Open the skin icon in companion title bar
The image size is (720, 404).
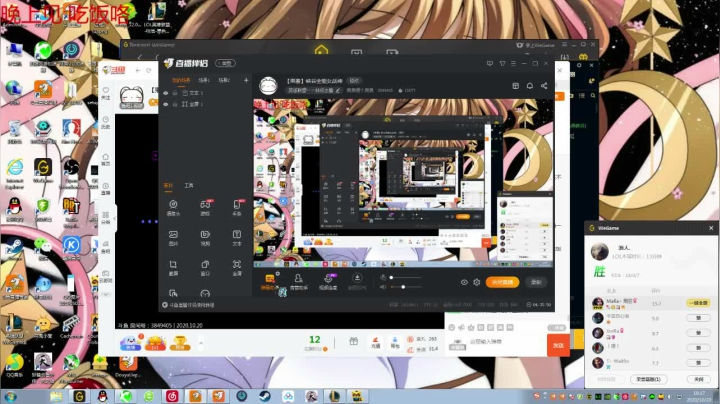click(502, 63)
